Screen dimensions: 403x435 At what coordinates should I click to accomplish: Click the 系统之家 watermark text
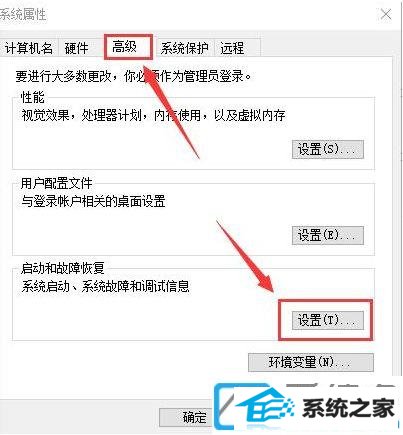(x=348, y=408)
